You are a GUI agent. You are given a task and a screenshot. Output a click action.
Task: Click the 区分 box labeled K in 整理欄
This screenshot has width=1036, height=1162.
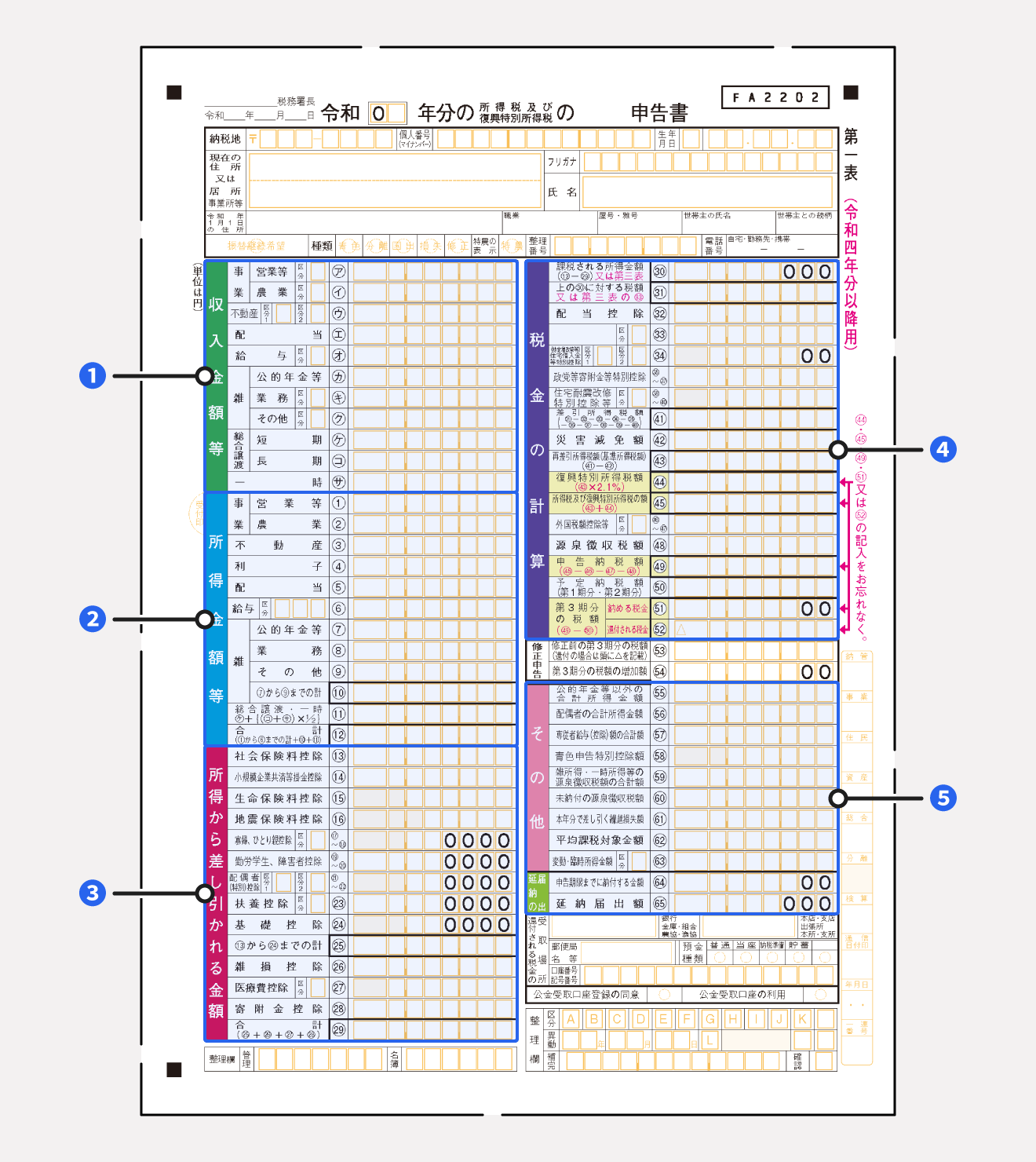(802, 1019)
